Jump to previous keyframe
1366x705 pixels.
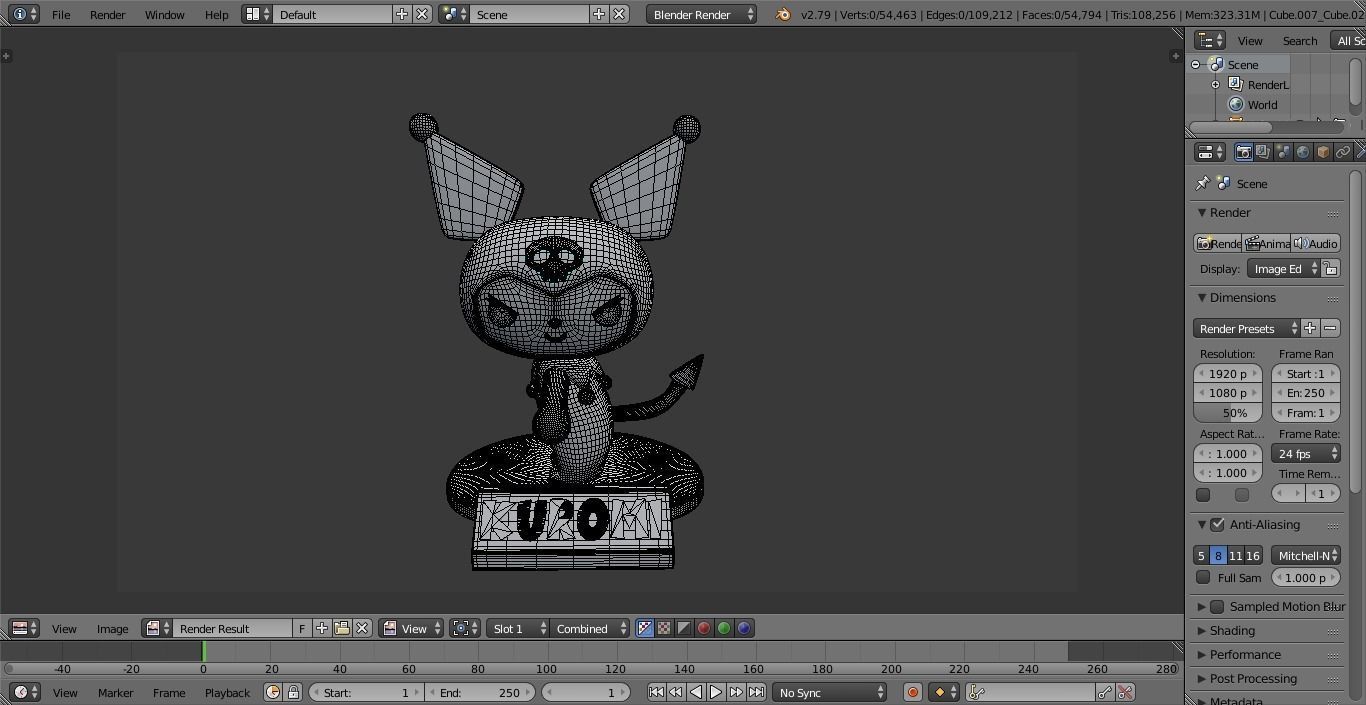pos(676,692)
